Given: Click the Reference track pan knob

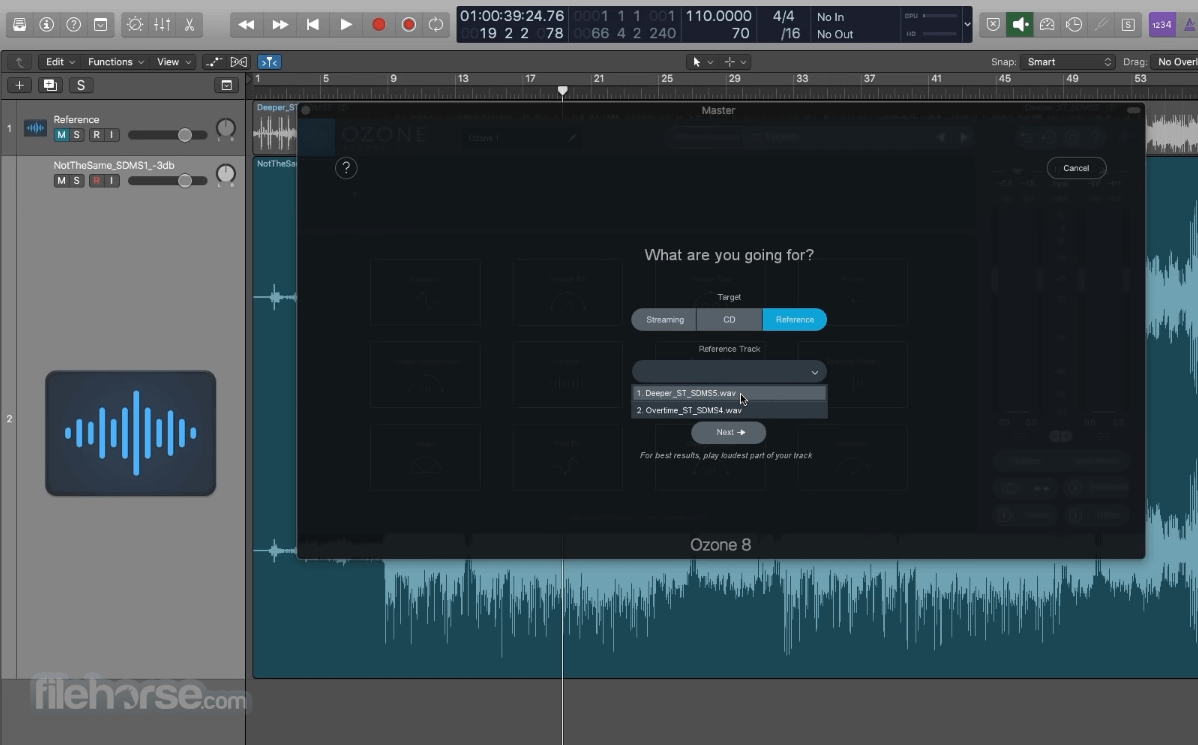Looking at the screenshot, I should pos(225,128).
